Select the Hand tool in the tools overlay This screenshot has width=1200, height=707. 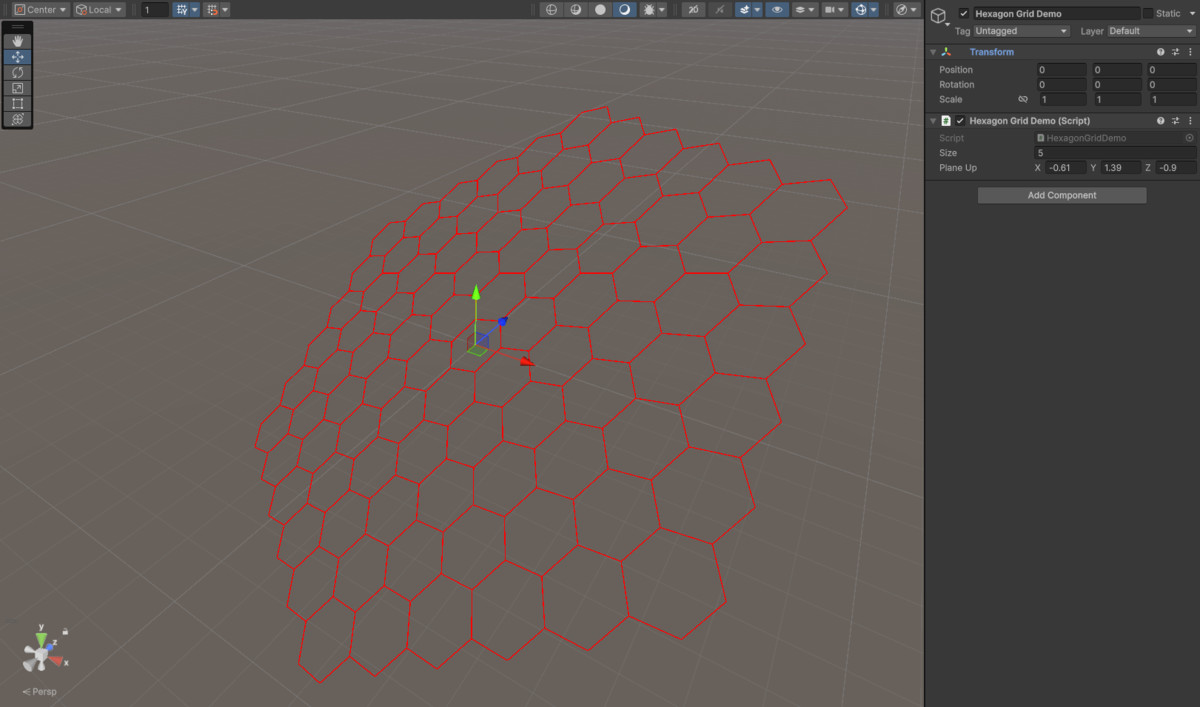tap(18, 40)
